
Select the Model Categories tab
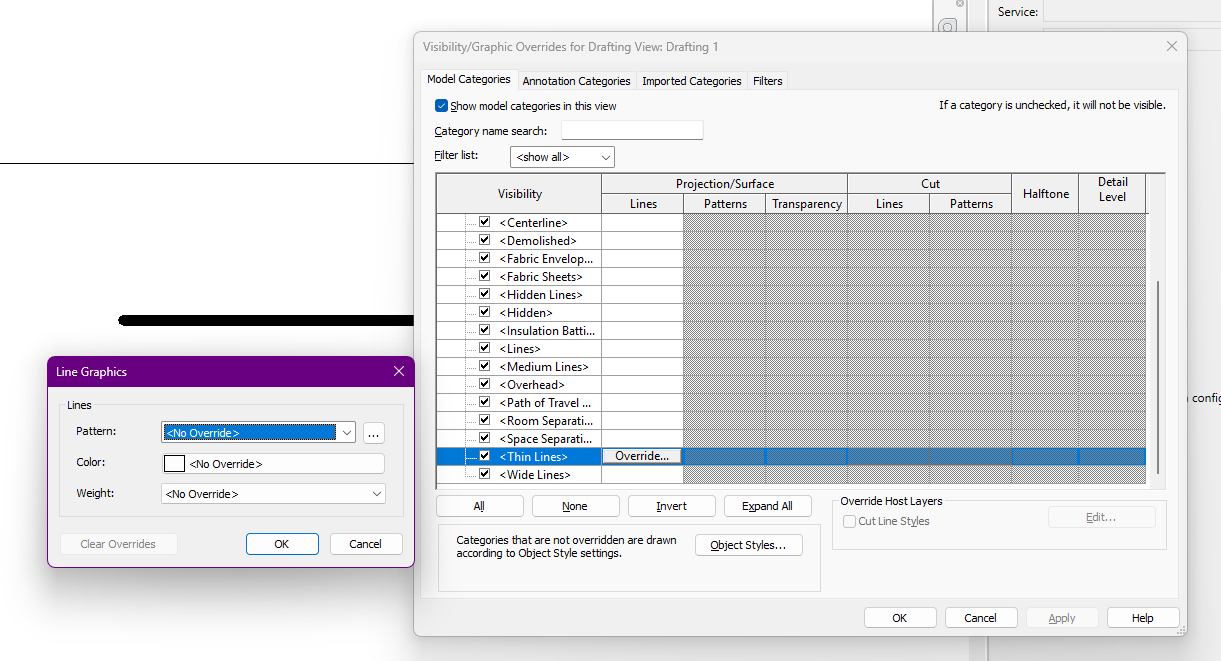click(x=469, y=79)
